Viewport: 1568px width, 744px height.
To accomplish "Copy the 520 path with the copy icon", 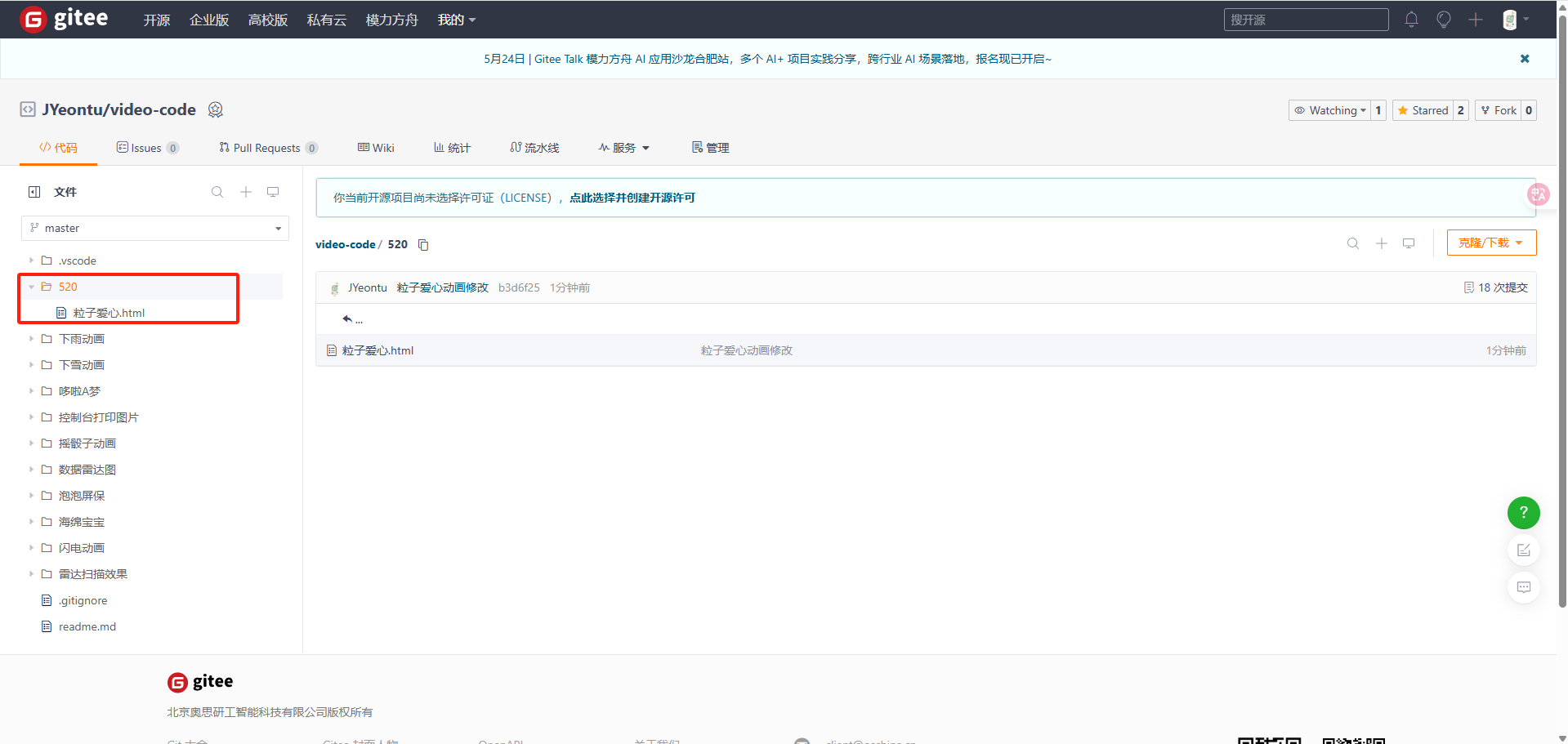I will pyautogui.click(x=423, y=245).
